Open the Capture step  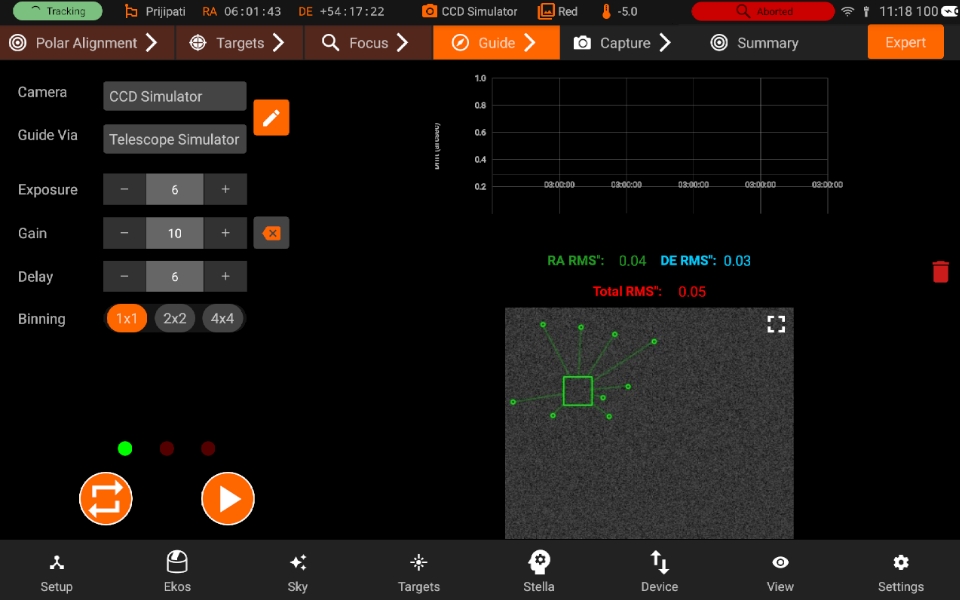624,43
